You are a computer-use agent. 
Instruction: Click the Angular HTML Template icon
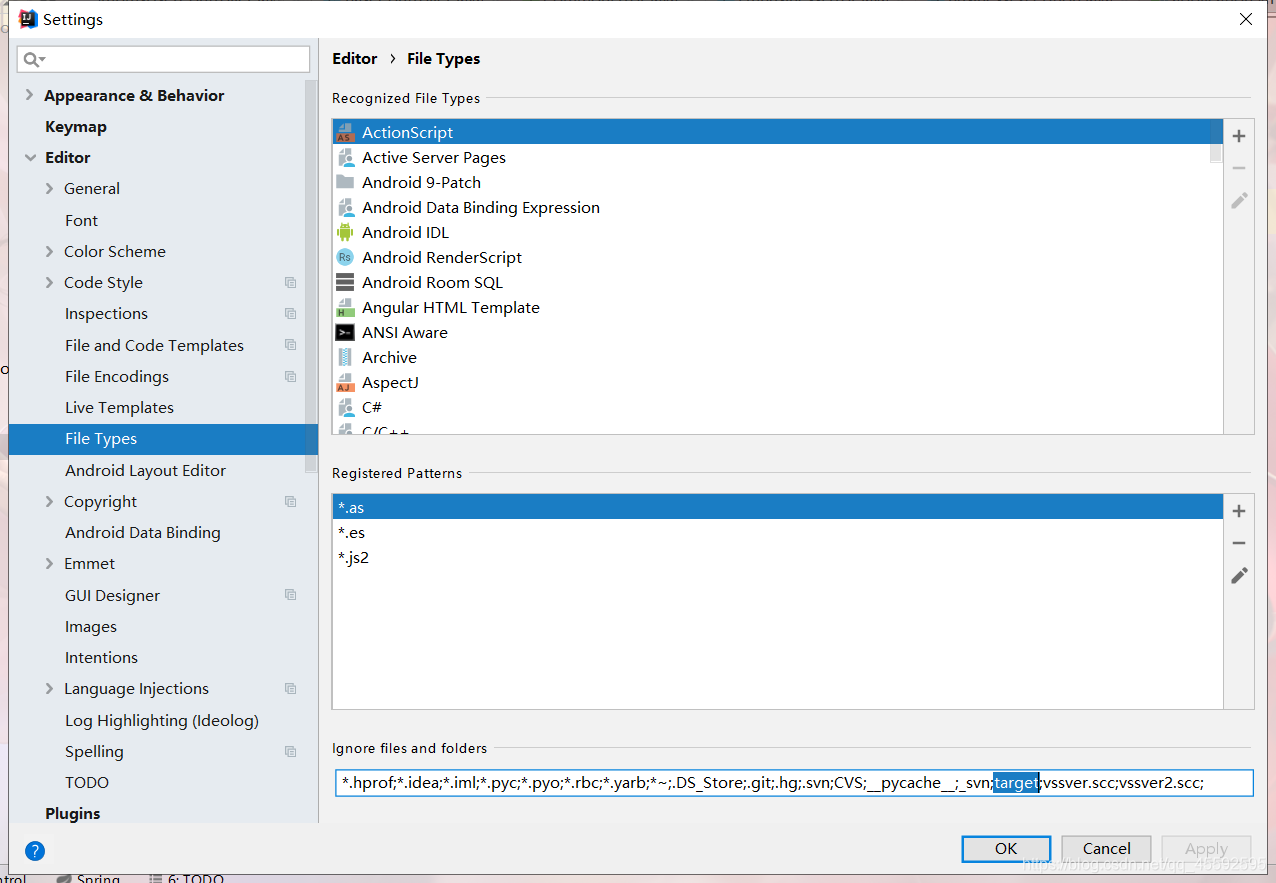pyautogui.click(x=345, y=307)
